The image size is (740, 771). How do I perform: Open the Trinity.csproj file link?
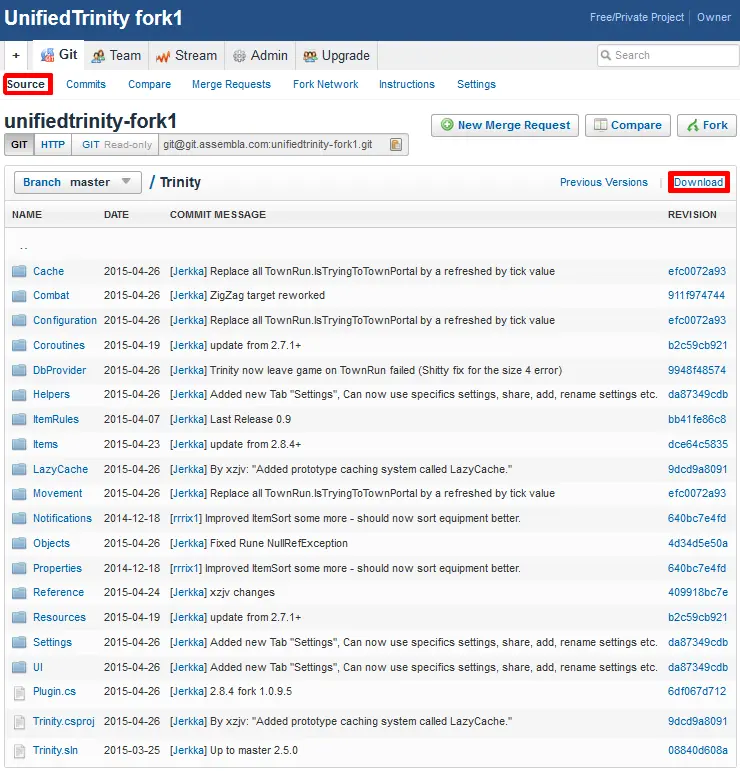pos(63,721)
